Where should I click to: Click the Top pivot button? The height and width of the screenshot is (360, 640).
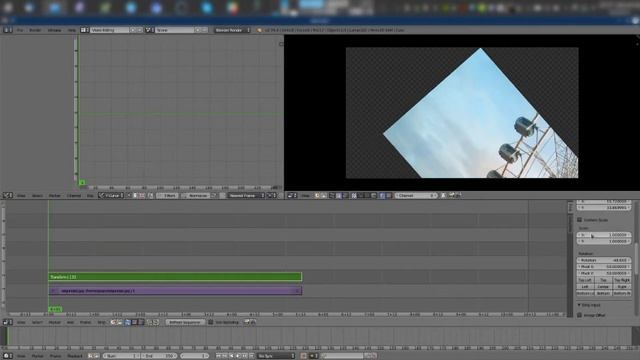[x=603, y=280]
